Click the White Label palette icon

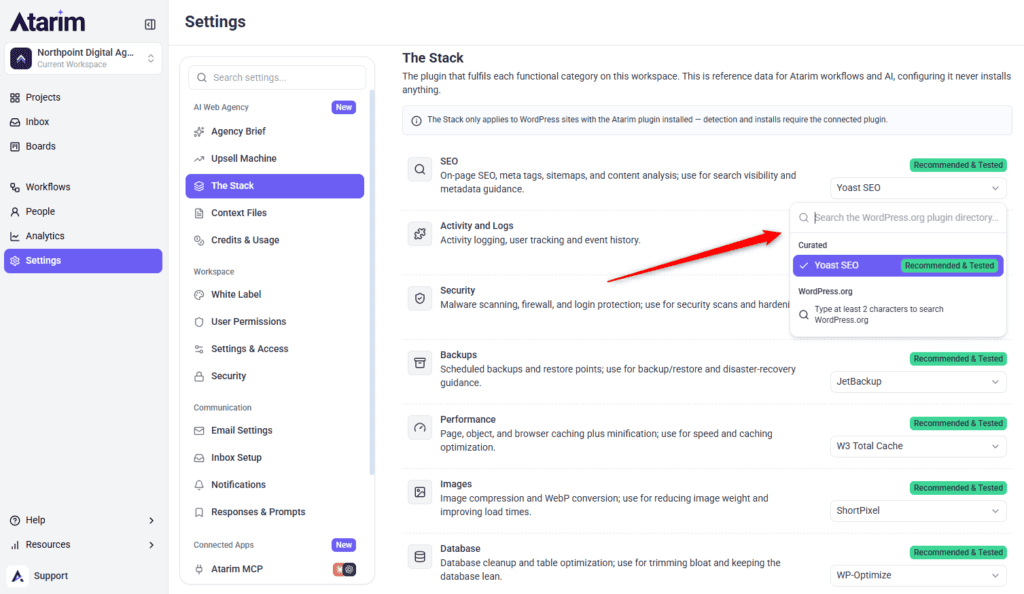coord(199,294)
